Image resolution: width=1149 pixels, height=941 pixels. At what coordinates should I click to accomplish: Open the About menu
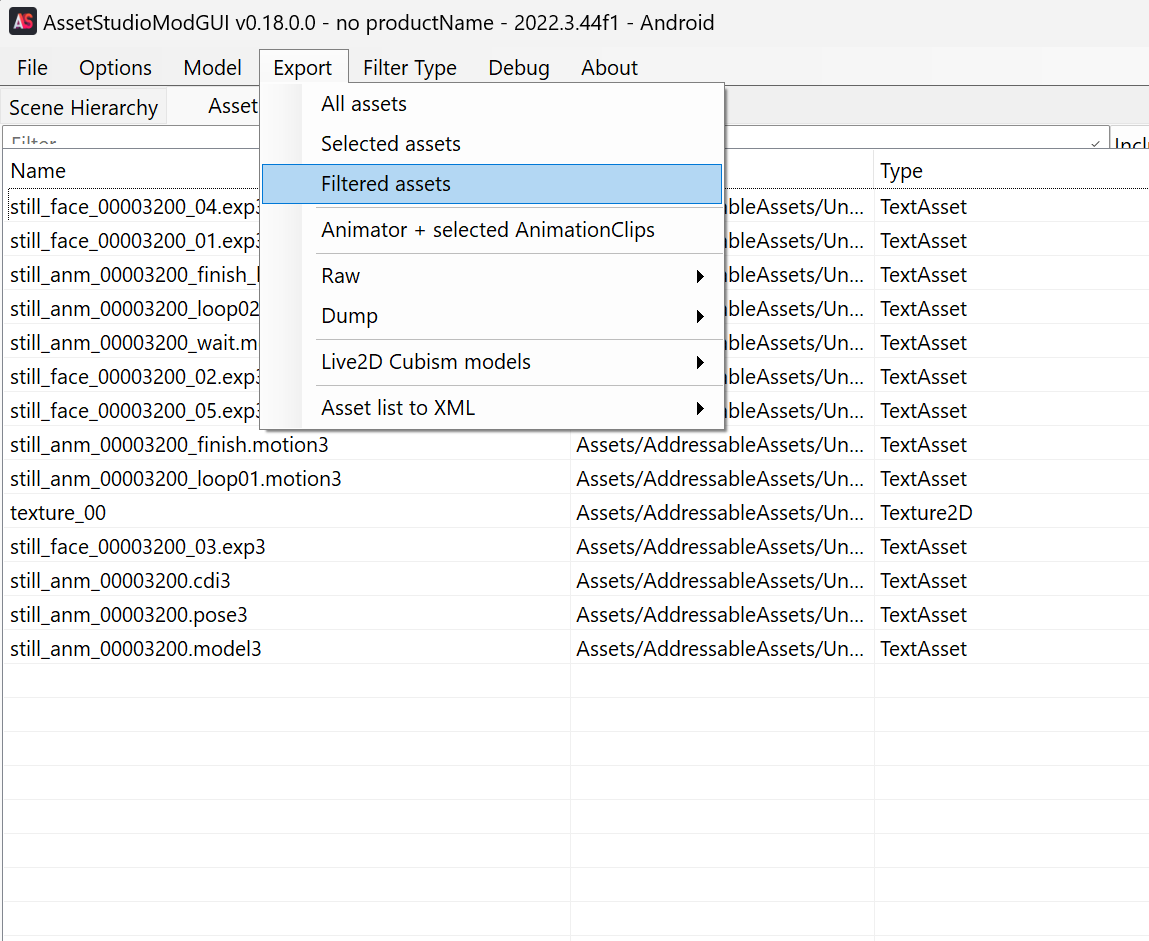click(609, 67)
